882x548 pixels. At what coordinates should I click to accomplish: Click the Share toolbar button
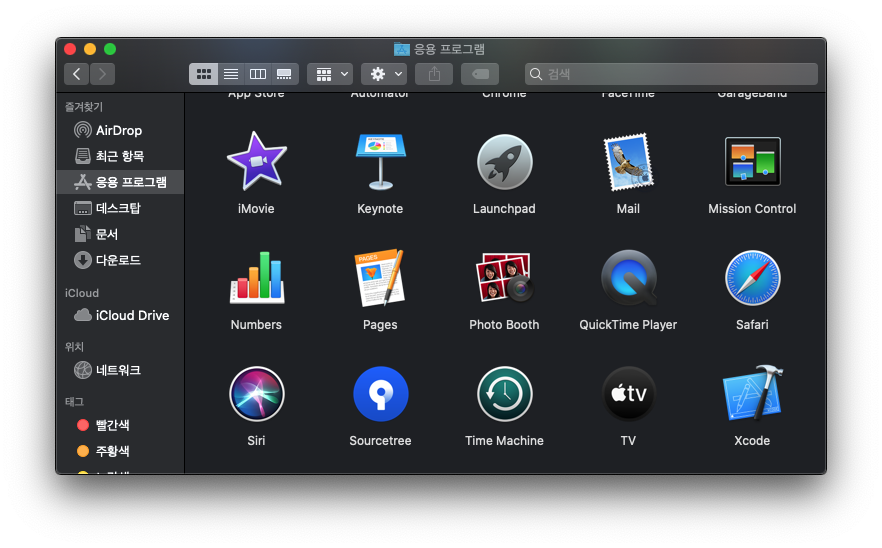pos(434,74)
